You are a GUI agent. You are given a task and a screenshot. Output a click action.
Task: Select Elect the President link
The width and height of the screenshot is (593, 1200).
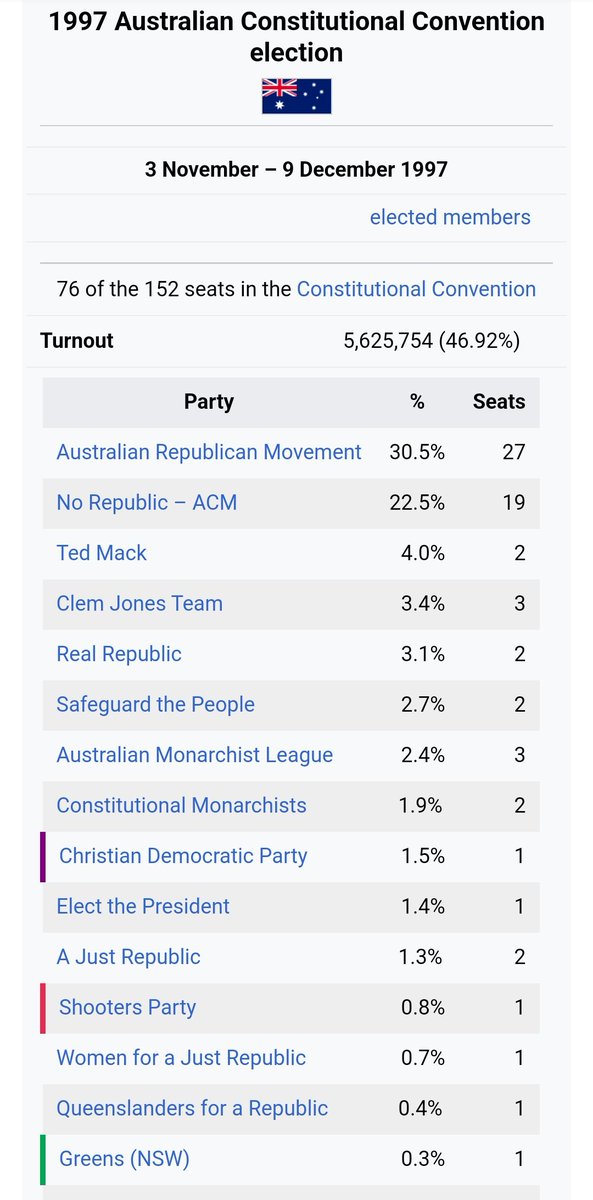click(143, 906)
